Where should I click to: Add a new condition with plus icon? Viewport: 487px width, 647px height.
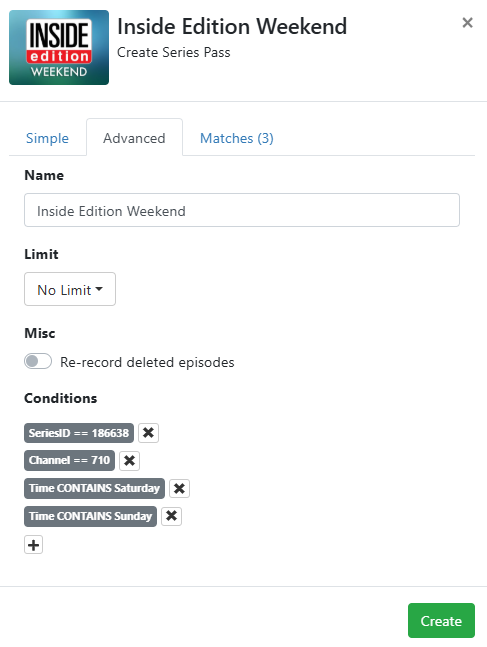coord(33,545)
